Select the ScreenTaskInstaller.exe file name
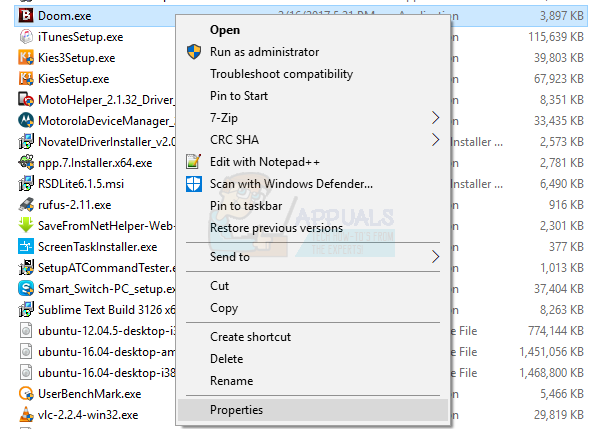 [98, 247]
